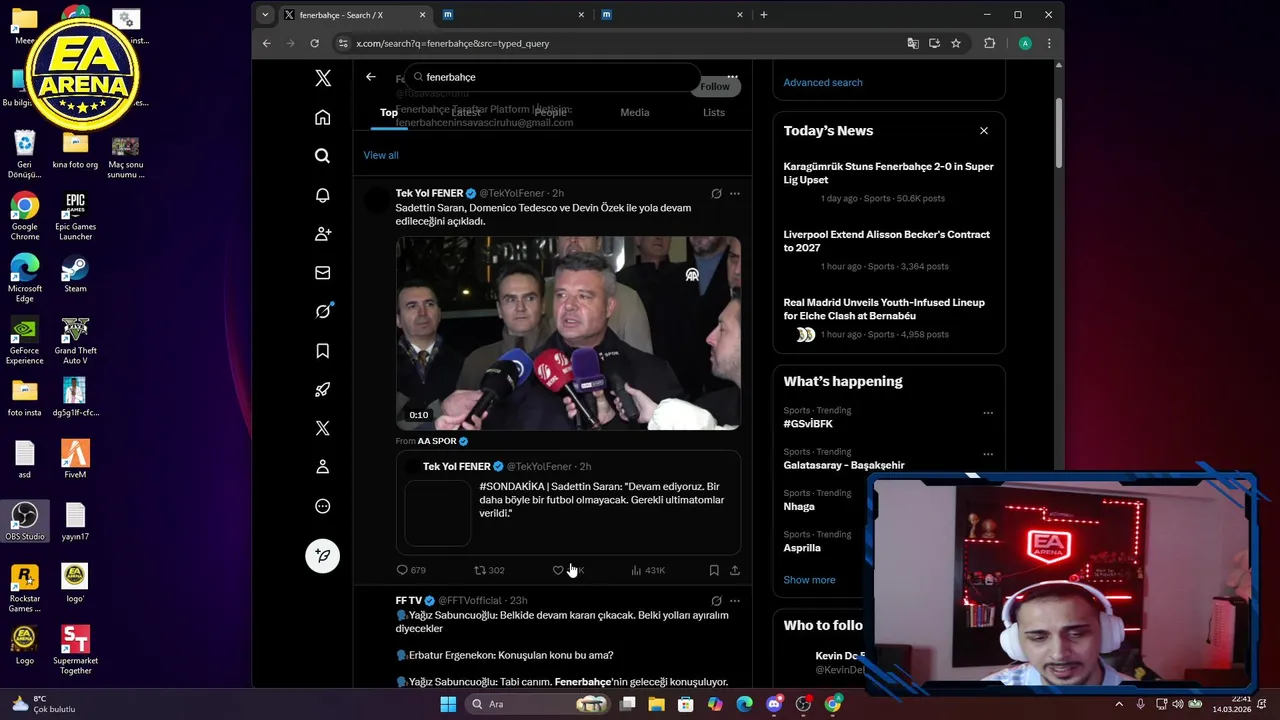Click the Follow button
Screen dimensions: 1280x720
(x=715, y=86)
